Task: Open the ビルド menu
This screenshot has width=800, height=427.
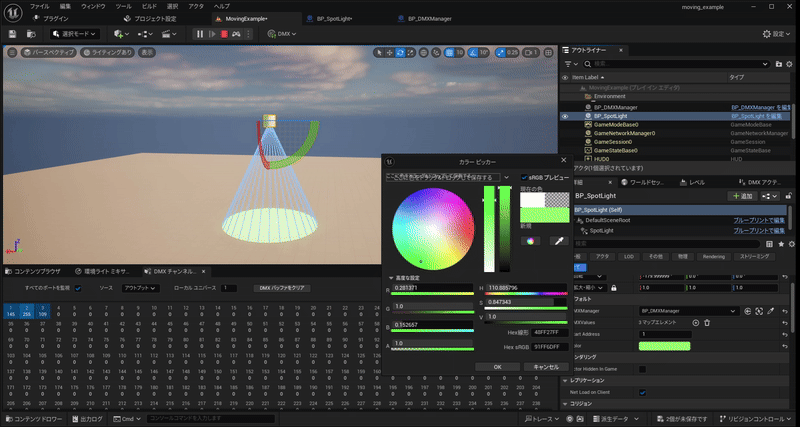Action: 149,7
